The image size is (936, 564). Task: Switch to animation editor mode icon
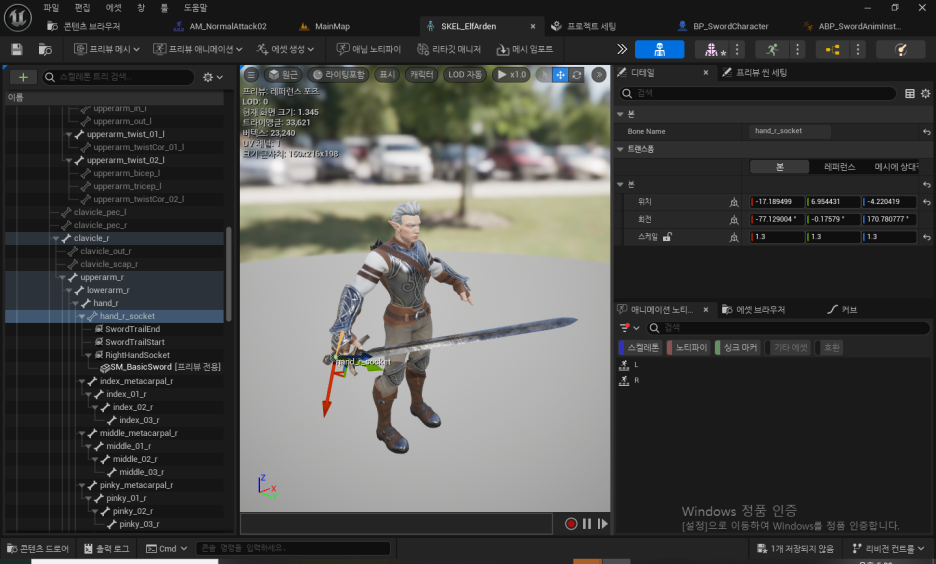tap(772, 50)
